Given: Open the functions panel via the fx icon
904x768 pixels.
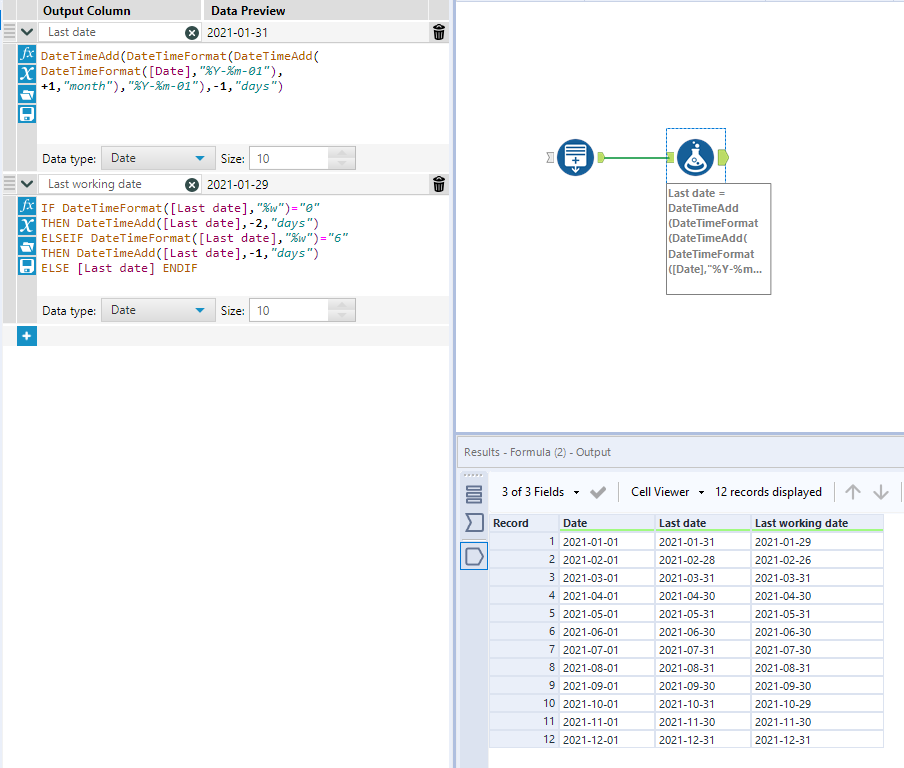Looking at the screenshot, I should [26, 56].
